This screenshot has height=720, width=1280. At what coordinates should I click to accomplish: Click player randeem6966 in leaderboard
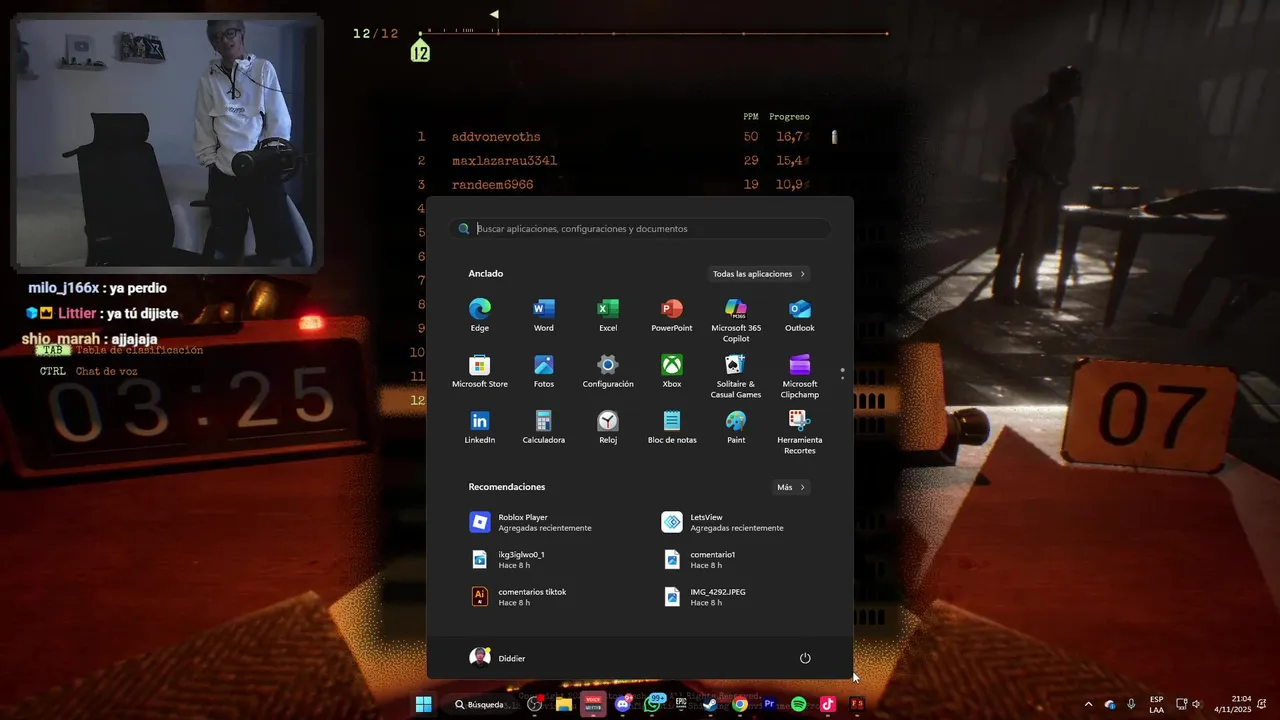tap(492, 185)
